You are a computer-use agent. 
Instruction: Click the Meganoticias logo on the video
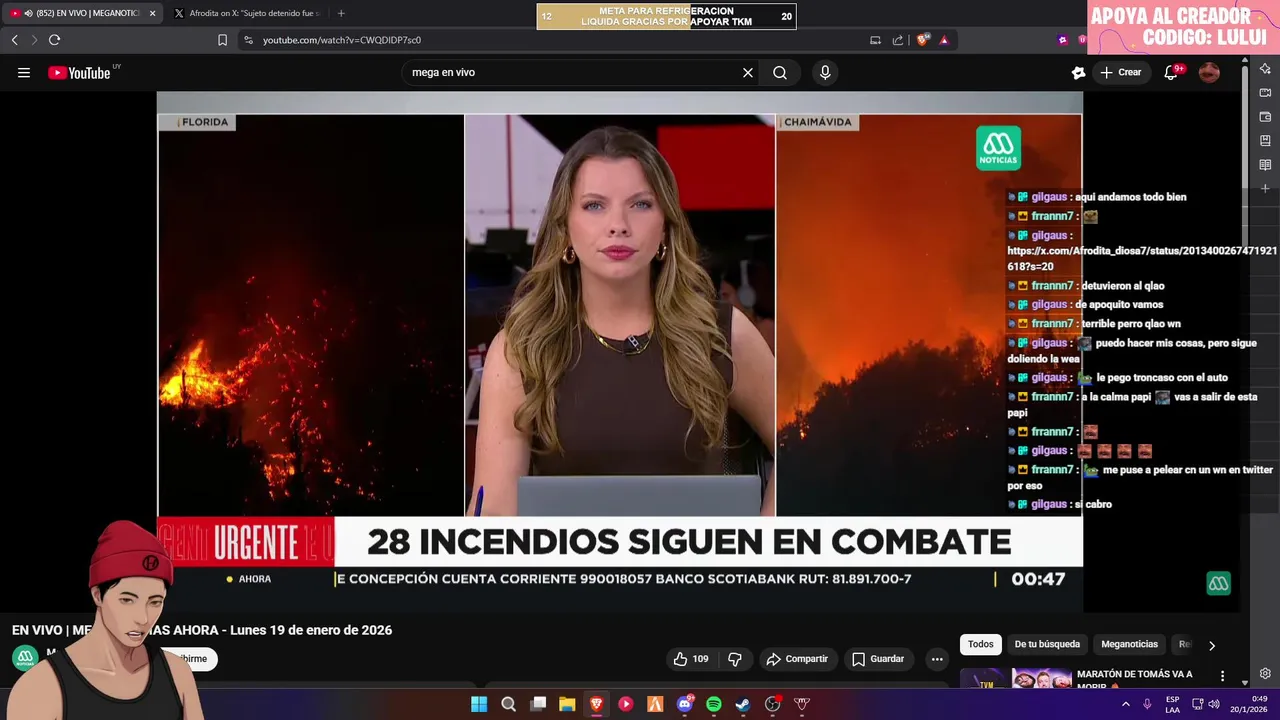click(x=998, y=148)
